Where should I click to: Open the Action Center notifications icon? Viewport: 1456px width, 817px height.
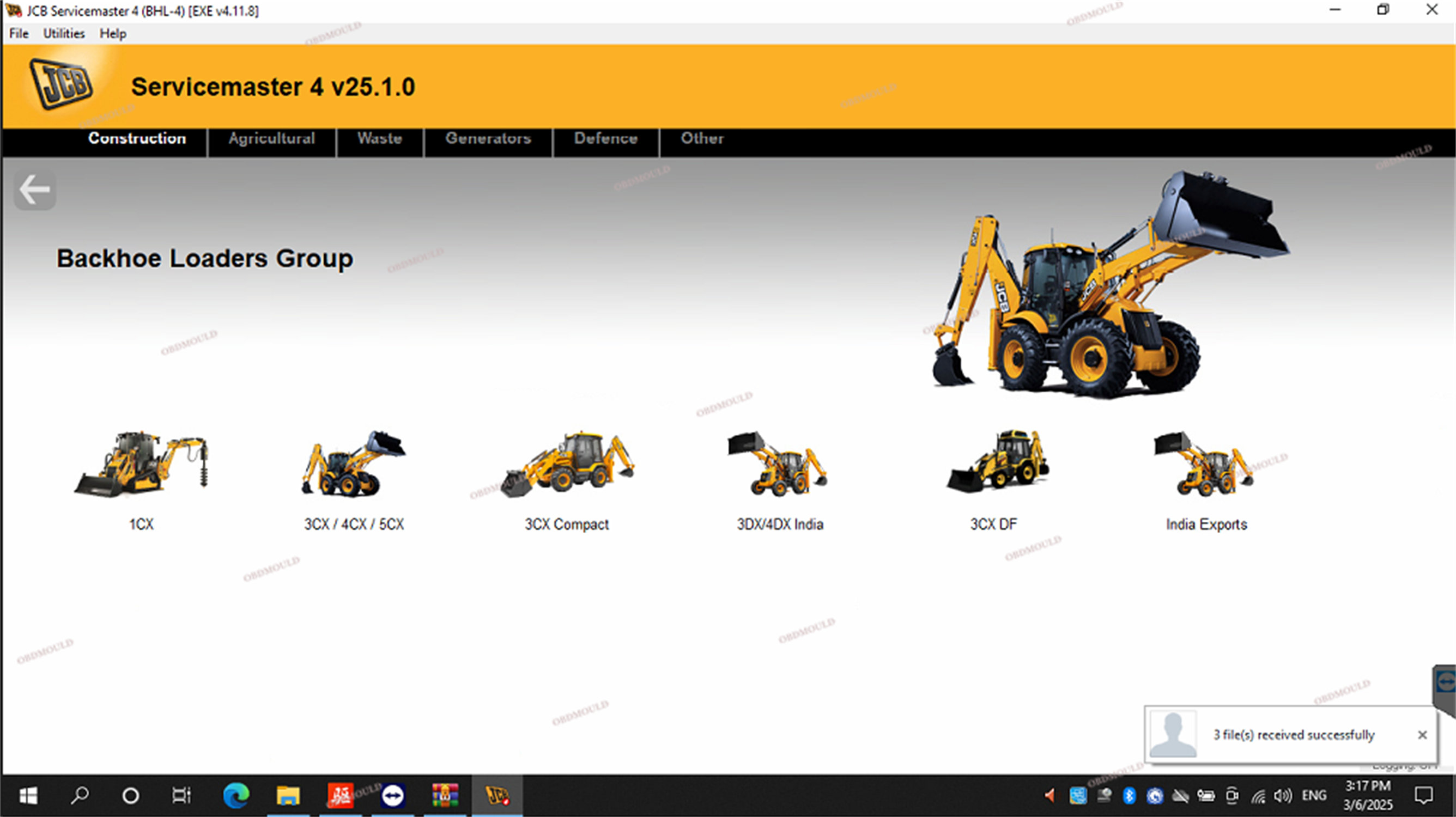pos(1423,796)
